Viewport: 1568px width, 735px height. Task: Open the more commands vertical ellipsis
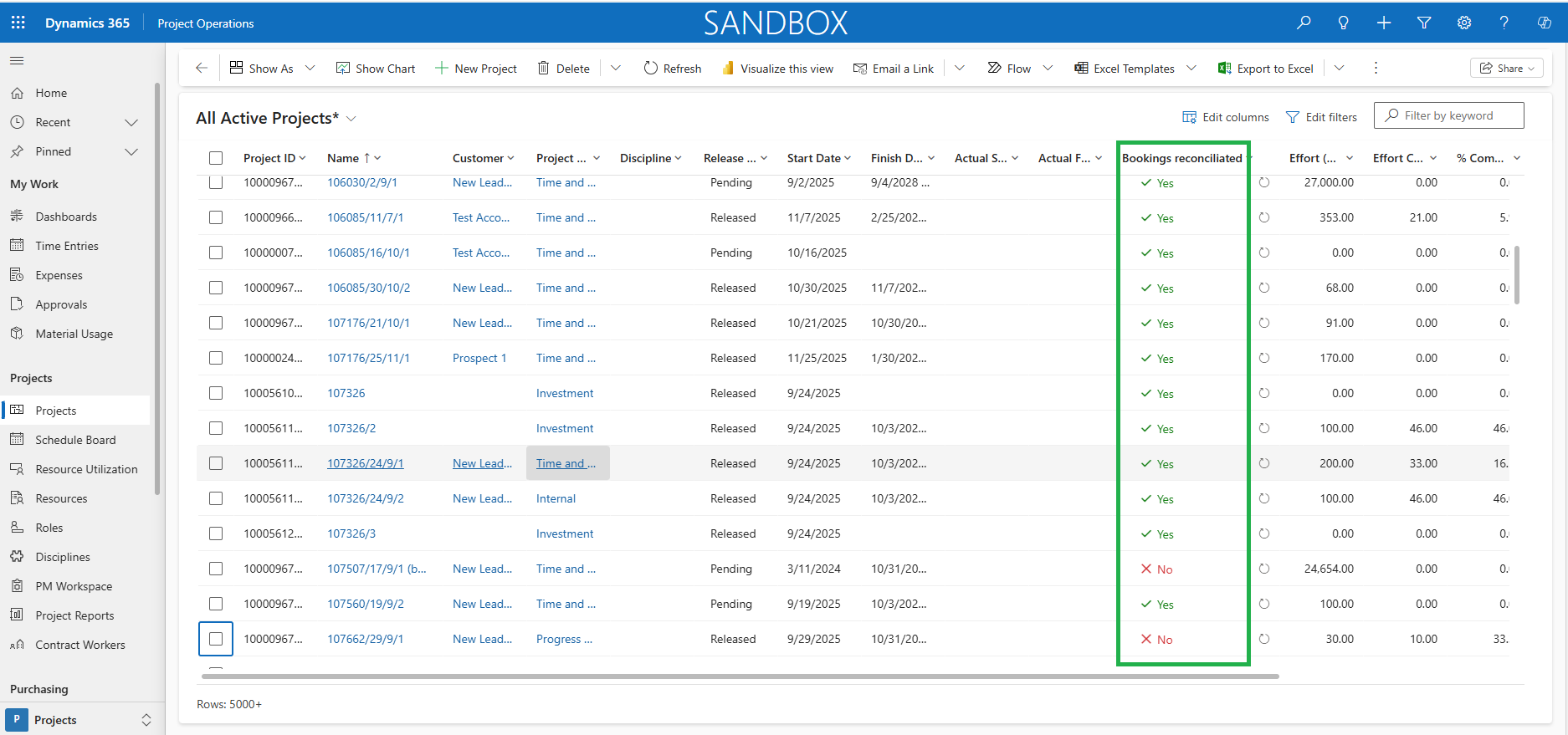pyautogui.click(x=1376, y=68)
